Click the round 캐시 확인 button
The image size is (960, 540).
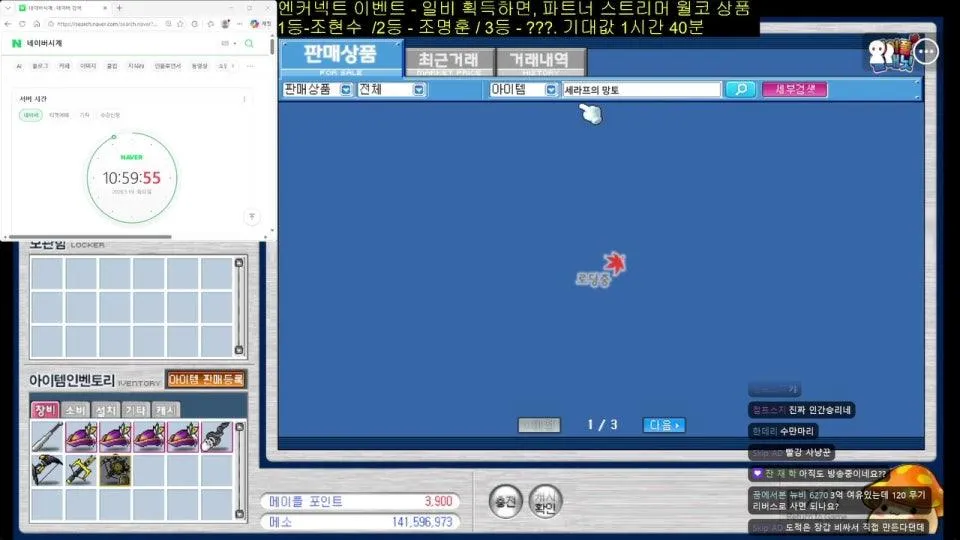pos(545,501)
